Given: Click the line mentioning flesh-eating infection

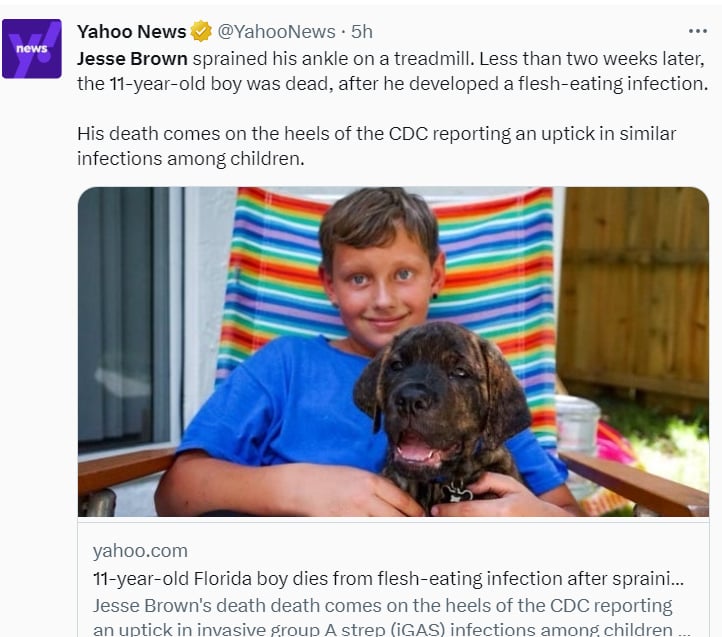Looking at the screenshot, I should pyautogui.click(x=392, y=84).
